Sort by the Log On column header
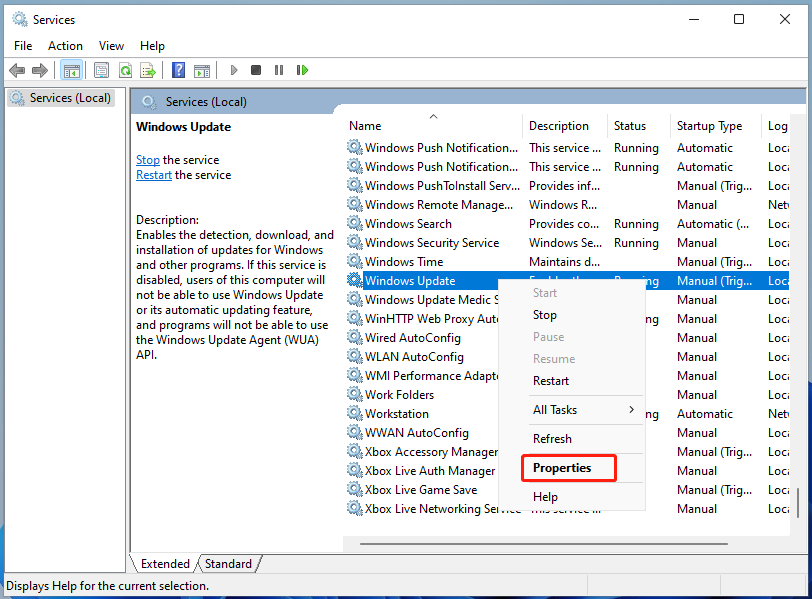Image resolution: width=812 pixels, height=599 pixels. pos(775,126)
